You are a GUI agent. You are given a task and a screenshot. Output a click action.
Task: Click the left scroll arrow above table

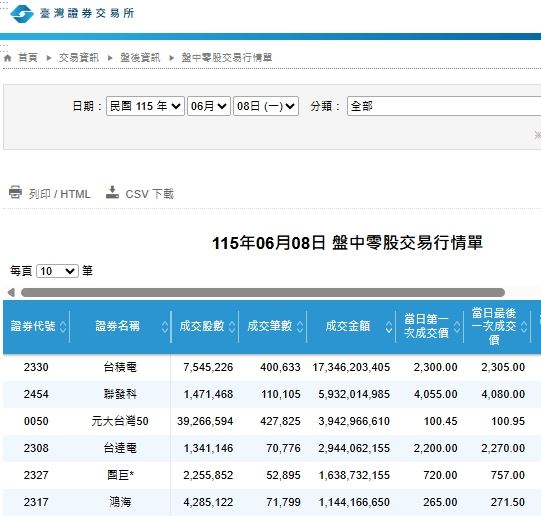coord(11,292)
